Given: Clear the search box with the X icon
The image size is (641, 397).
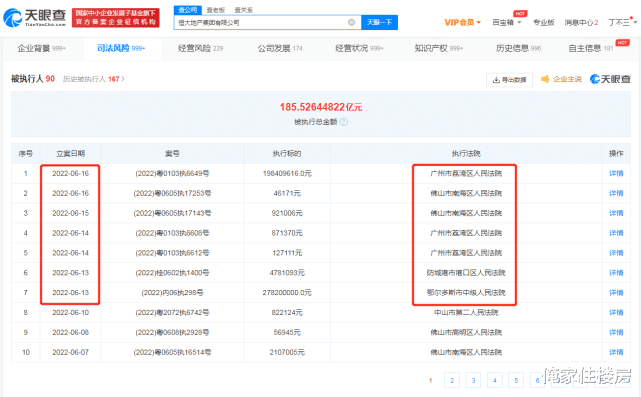Looking at the screenshot, I should coord(351,22).
